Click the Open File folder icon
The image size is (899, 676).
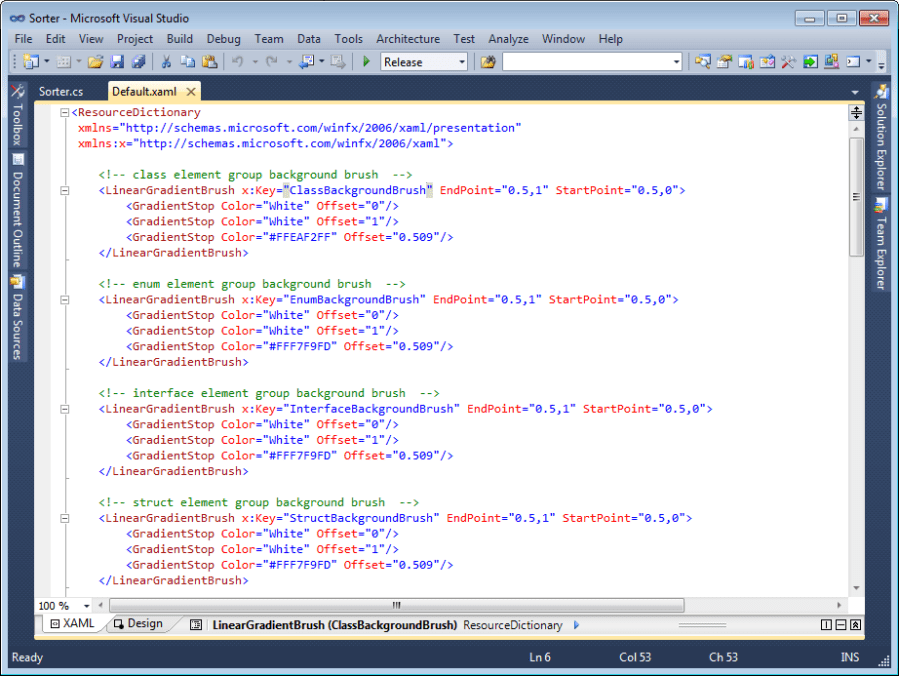tap(95, 62)
